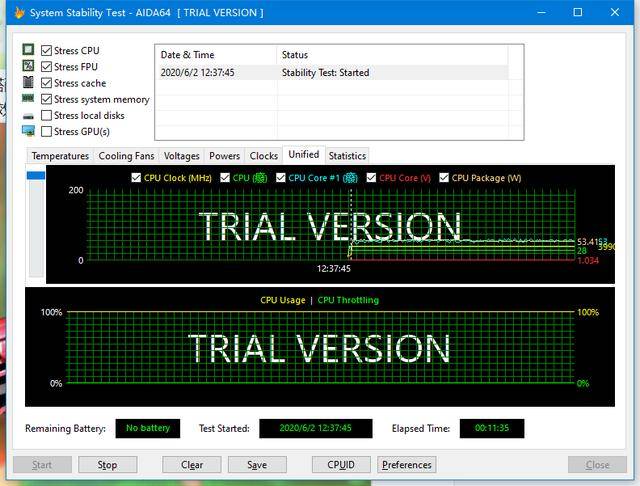
Task: Open the Cooling Fans tab
Action: pyautogui.click(x=127, y=156)
